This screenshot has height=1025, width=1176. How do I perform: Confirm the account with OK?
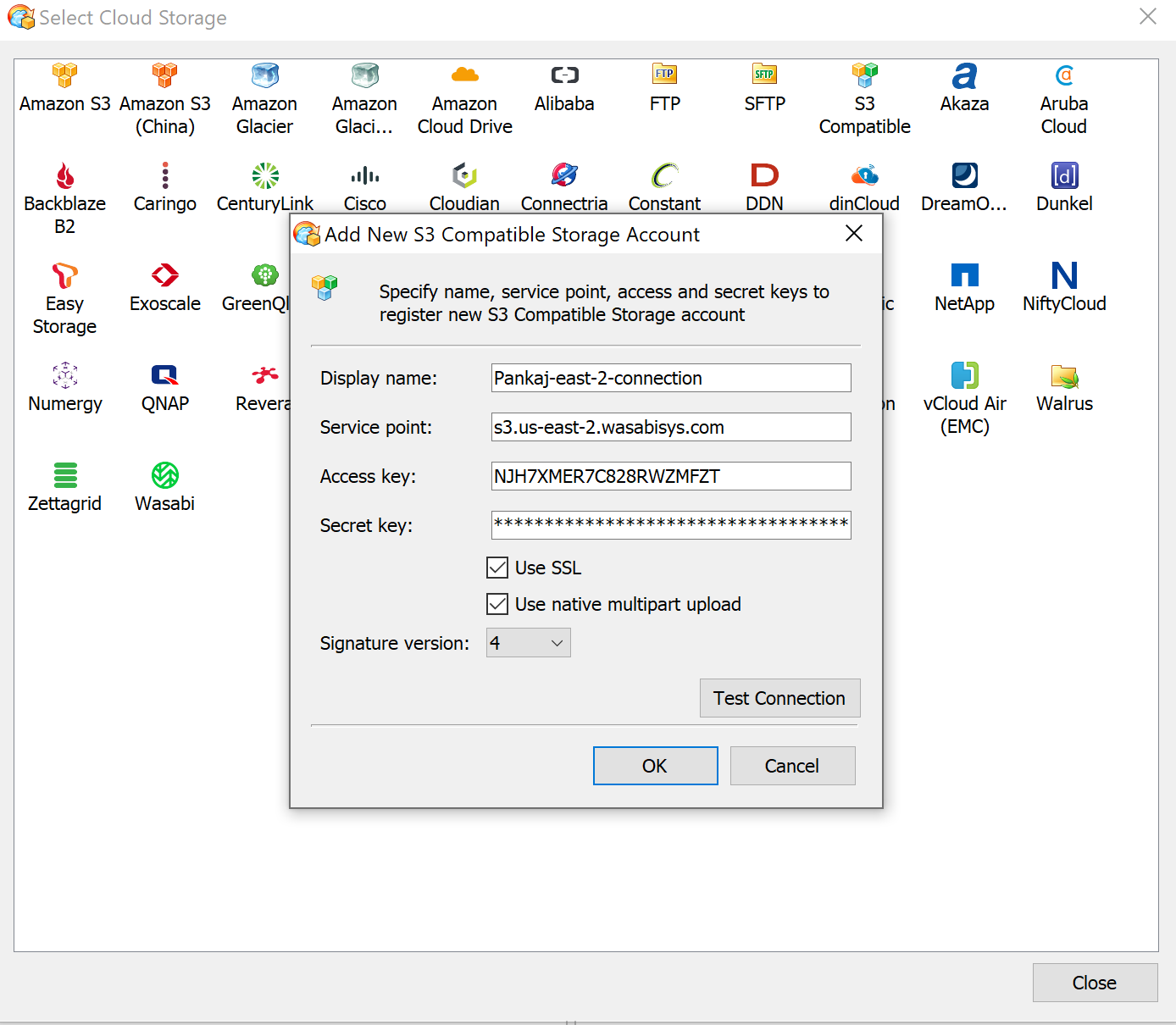click(656, 766)
